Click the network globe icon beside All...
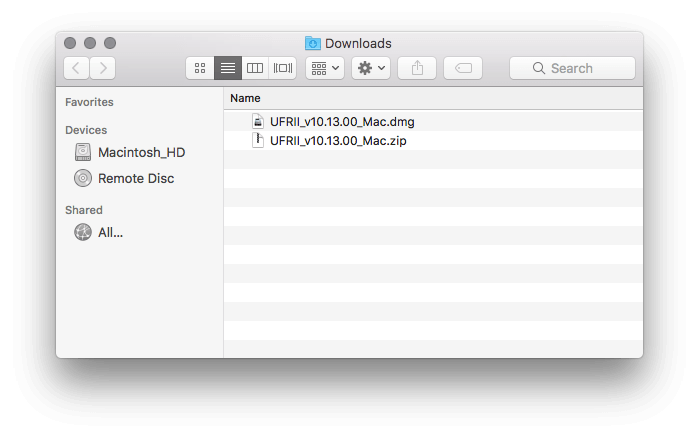This screenshot has width=699, height=438. (x=83, y=232)
